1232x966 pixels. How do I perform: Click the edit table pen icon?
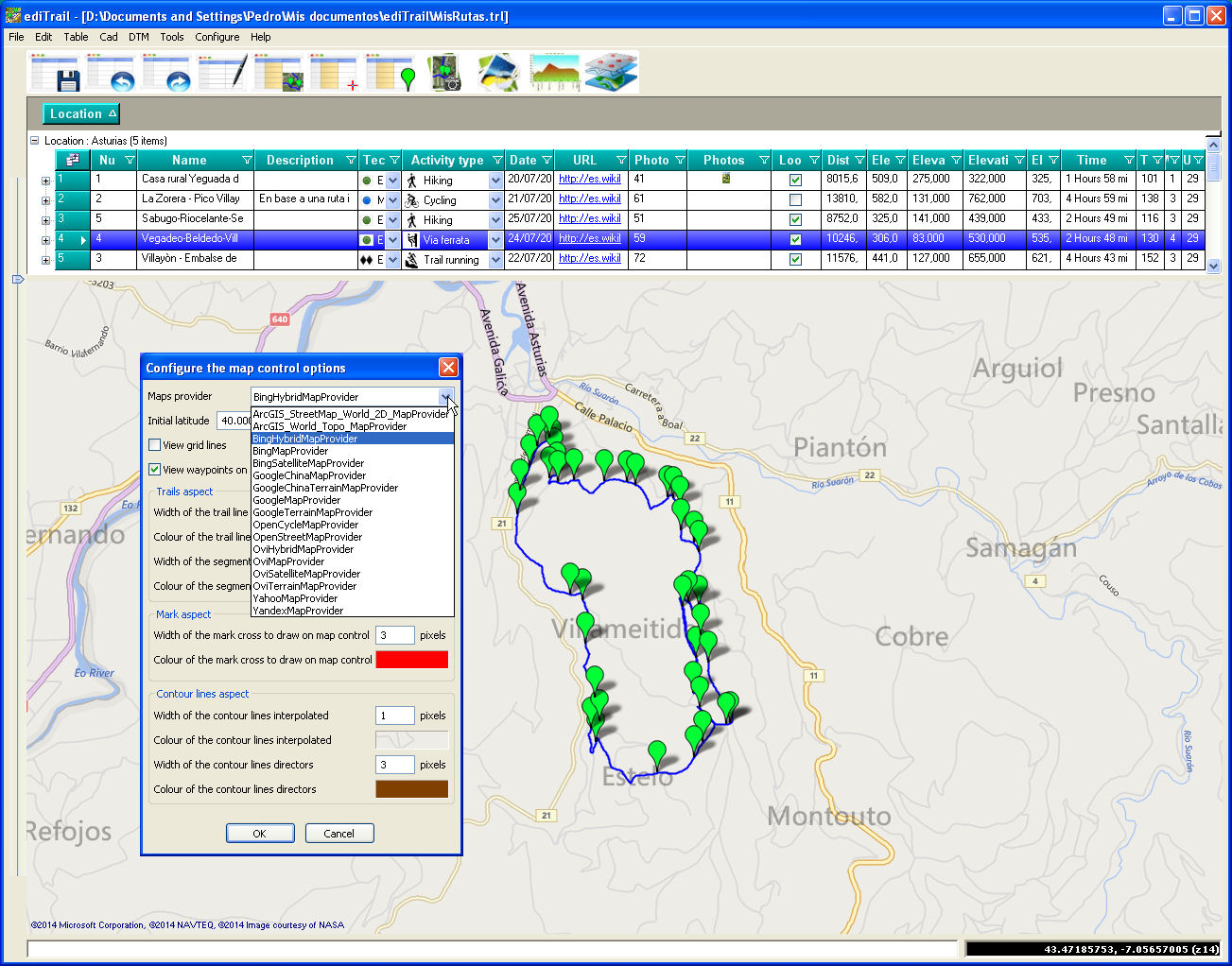[223, 73]
